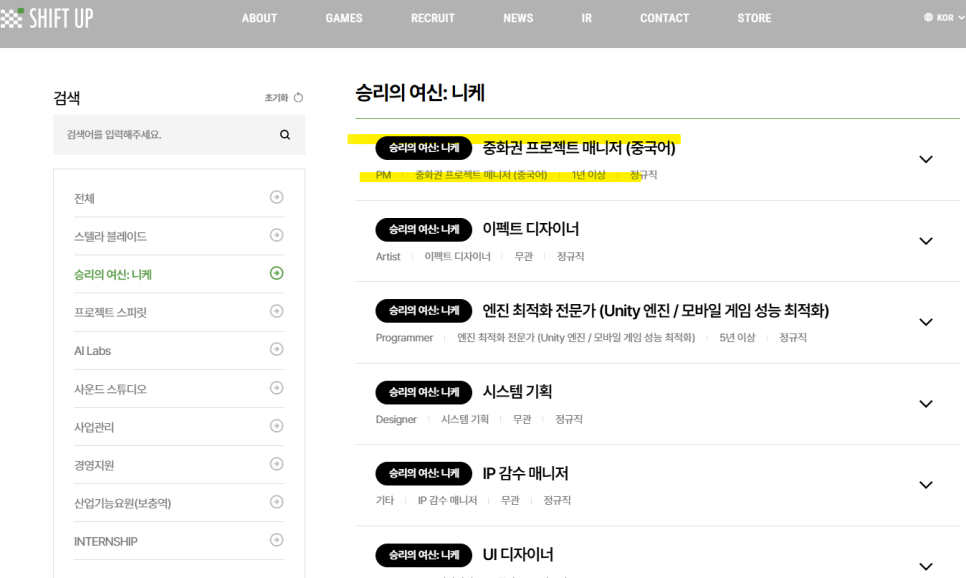Viewport: 966px width, 578px height.
Task: Open the 시스템 기획 job title
Action: [x=517, y=392]
